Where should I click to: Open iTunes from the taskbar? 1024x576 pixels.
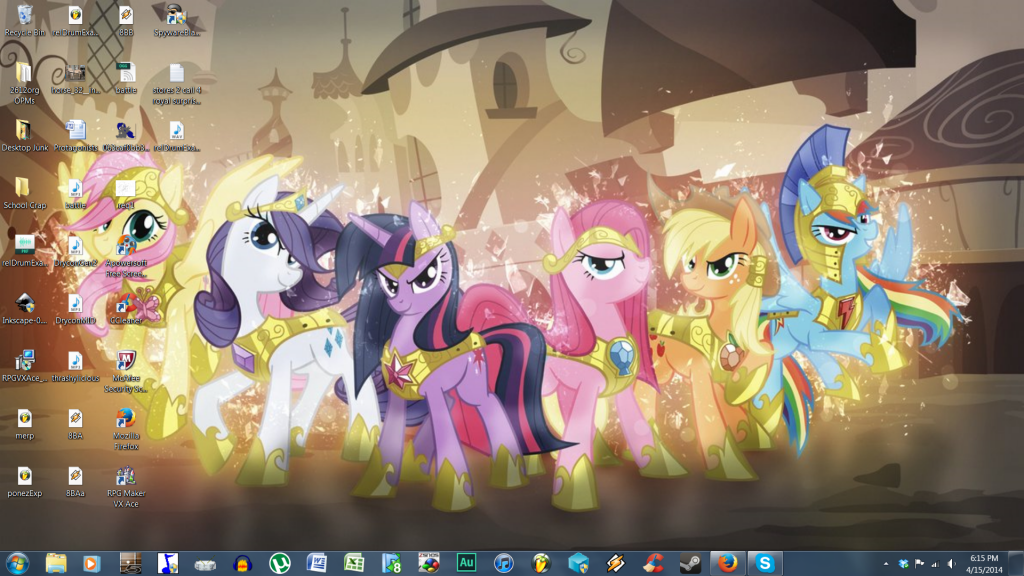pos(504,563)
